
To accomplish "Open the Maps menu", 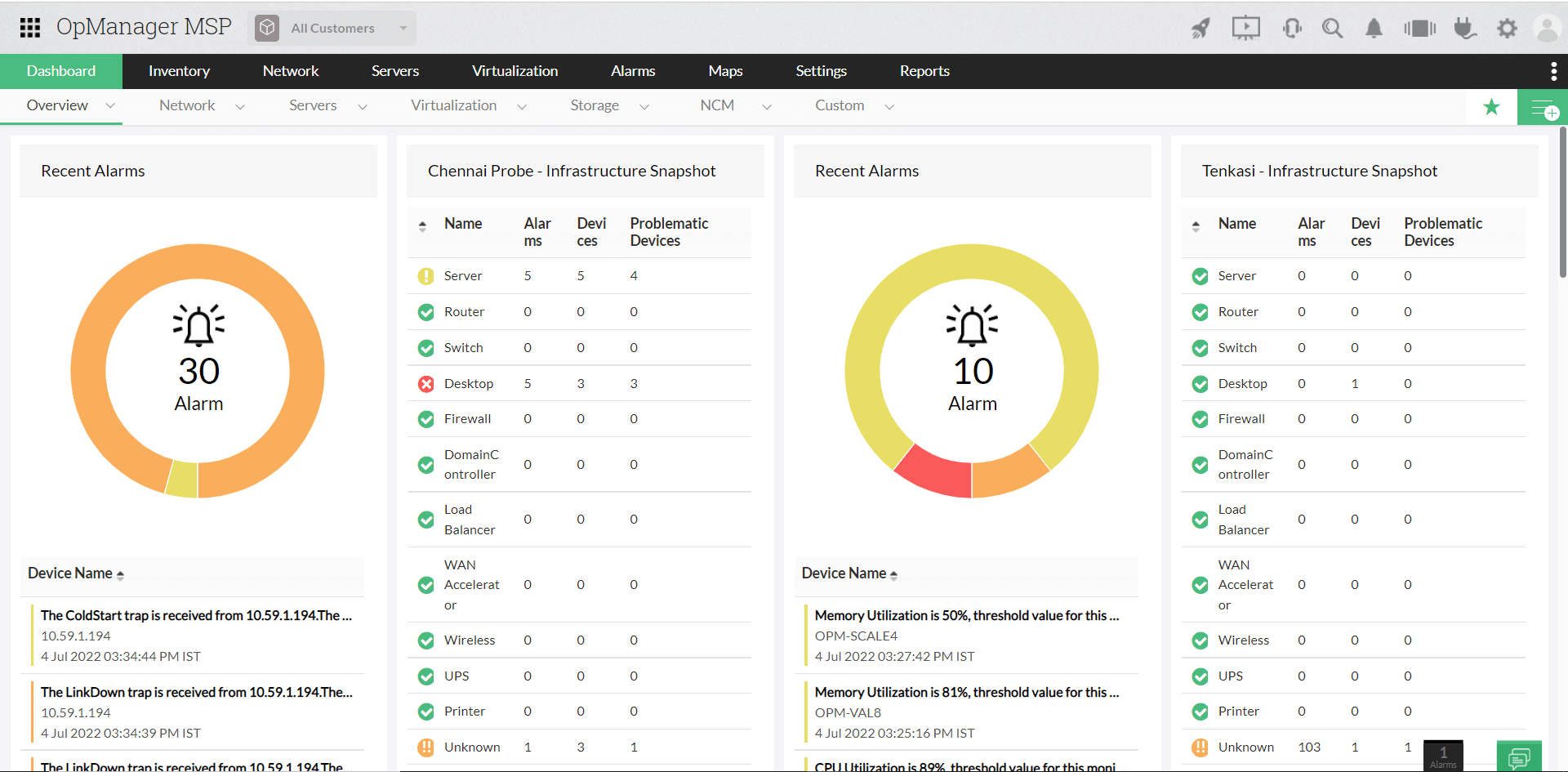I will (x=725, y=71).
